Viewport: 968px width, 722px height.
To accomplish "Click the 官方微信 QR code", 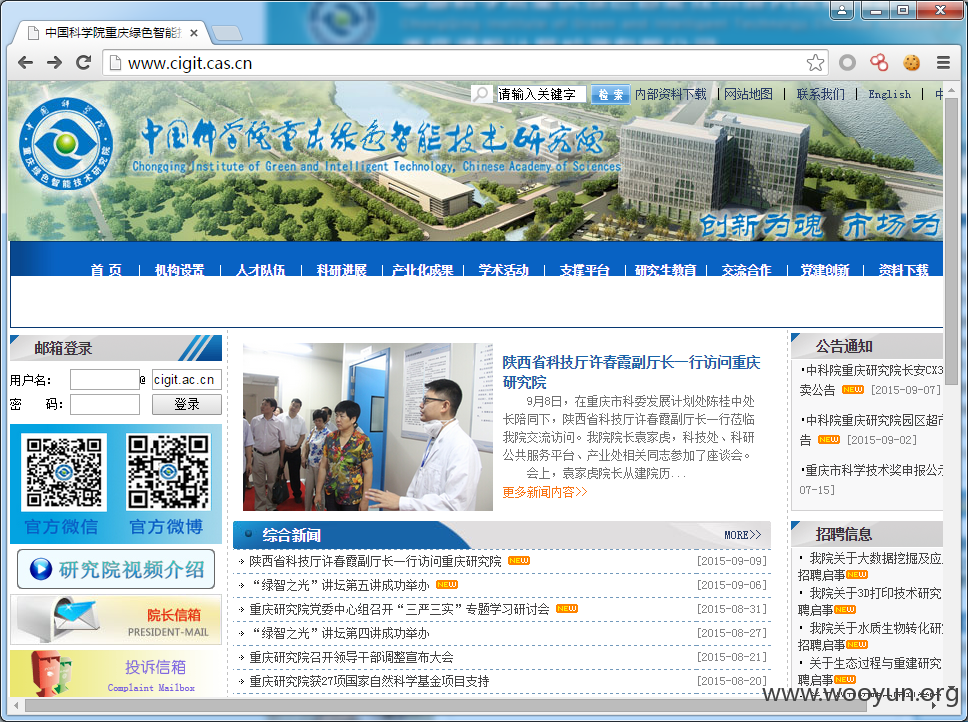I will point(64,472).
